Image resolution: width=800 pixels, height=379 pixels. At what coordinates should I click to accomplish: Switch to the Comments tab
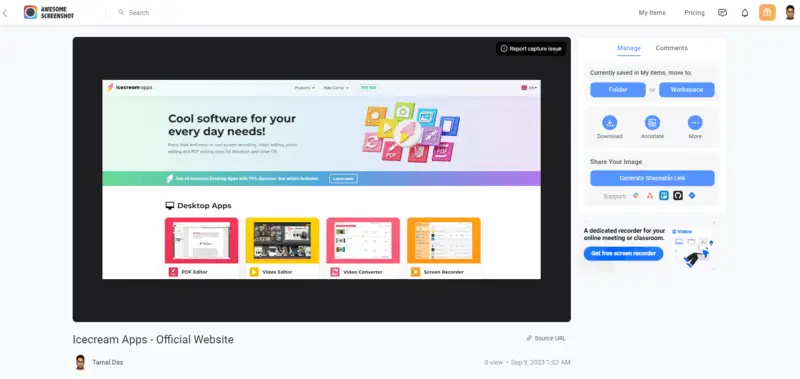click(671, 48)
